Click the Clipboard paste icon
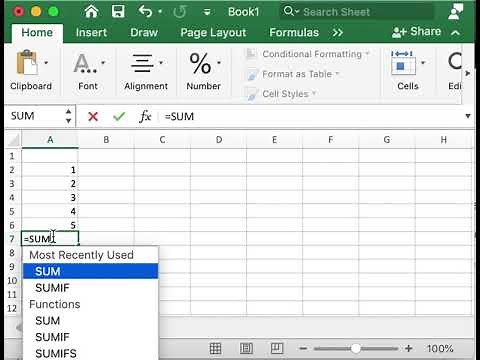Image resolution: width=480 pixels, height=360 pixels. point(27,62)
